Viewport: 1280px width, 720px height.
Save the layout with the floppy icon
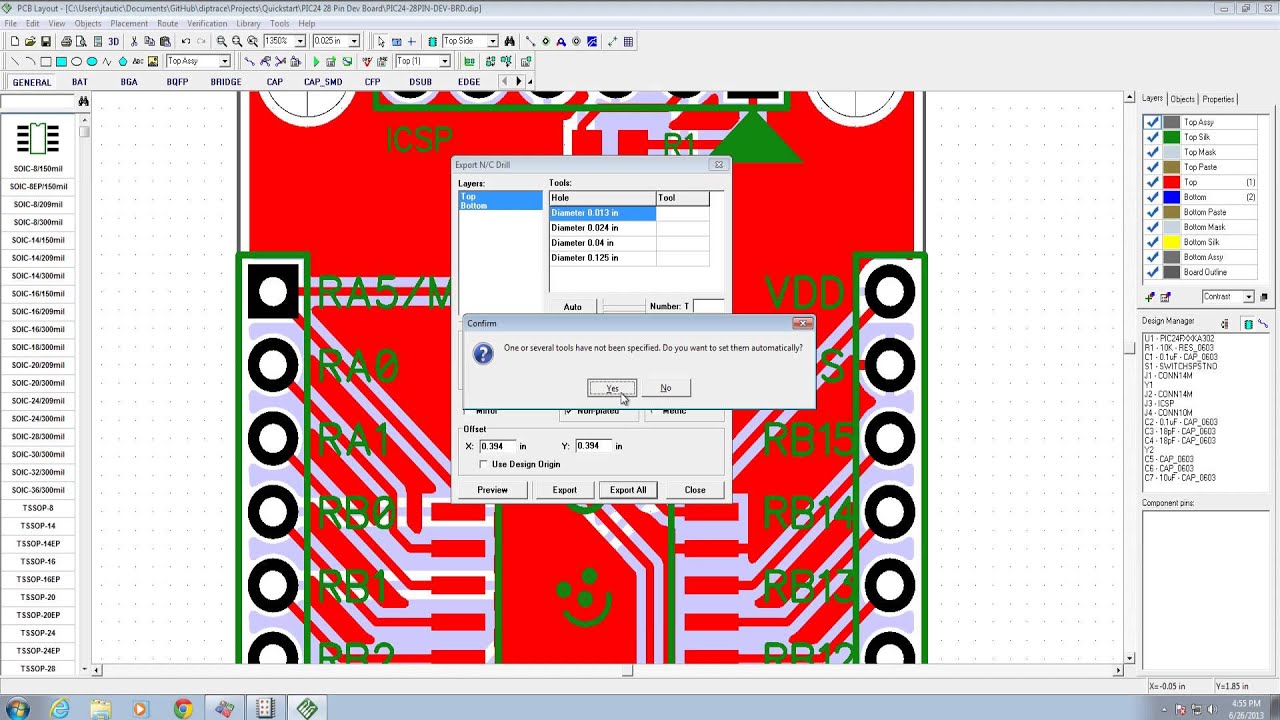(x=46, y=41)
